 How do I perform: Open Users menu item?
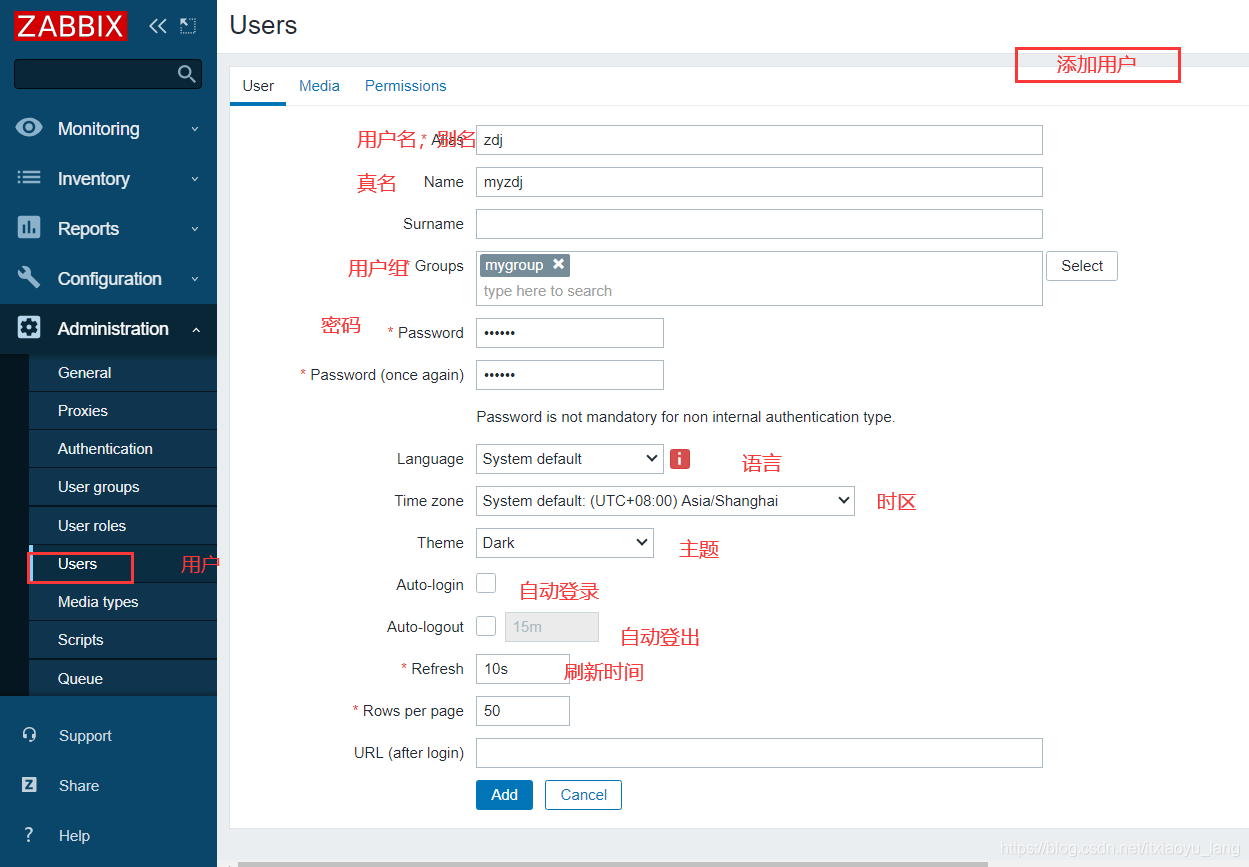tap(123, 564)
